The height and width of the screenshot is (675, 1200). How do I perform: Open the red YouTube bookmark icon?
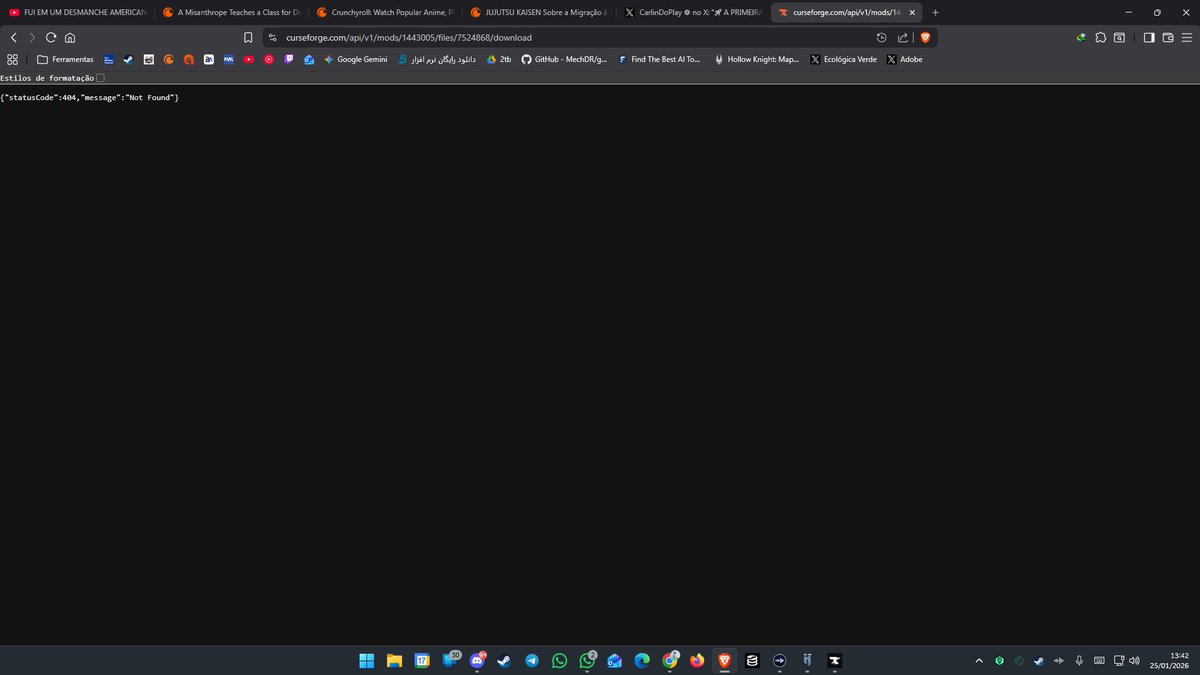pyautogui.click(x=249, y=59)
